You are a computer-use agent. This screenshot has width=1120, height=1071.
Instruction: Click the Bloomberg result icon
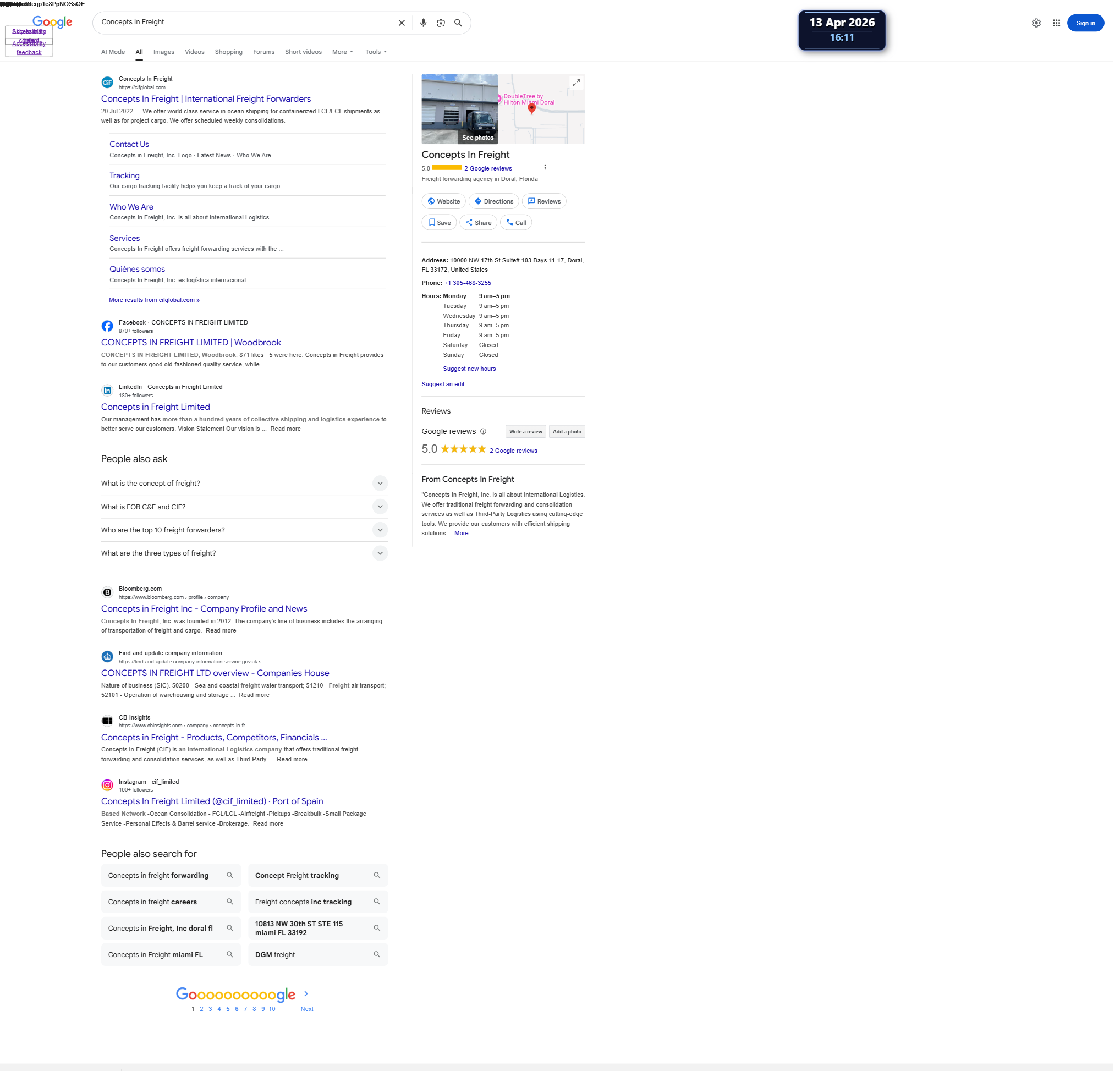pyautogui.click(x=107, y=592)
